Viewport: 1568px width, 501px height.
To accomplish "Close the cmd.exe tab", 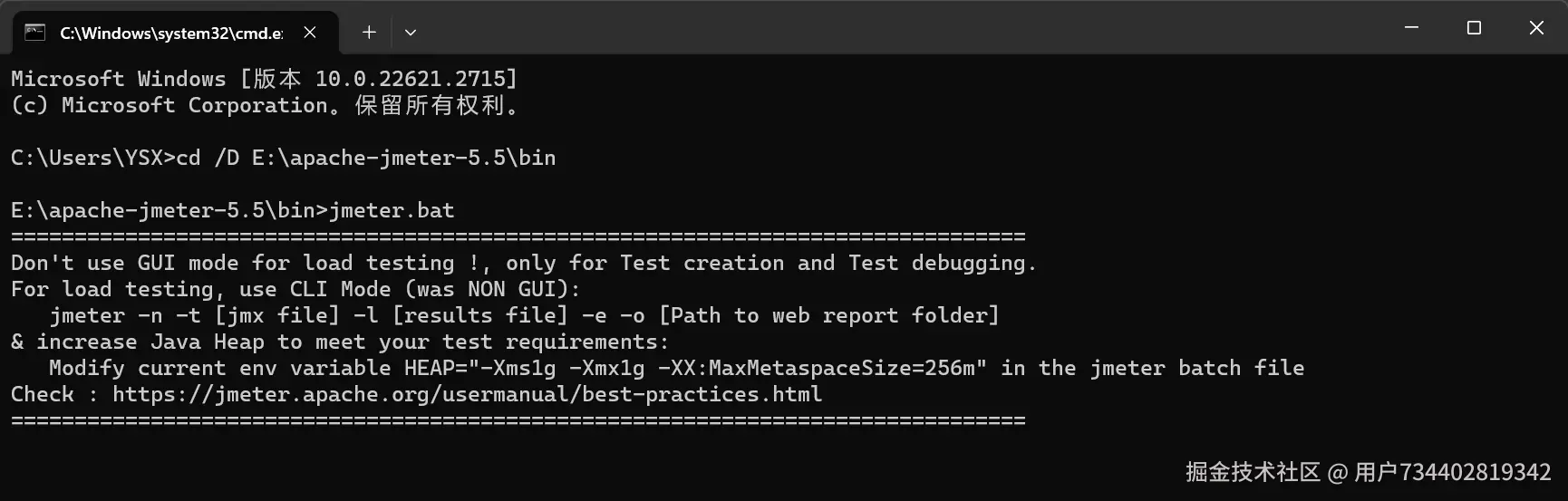I will coord(310,33).
